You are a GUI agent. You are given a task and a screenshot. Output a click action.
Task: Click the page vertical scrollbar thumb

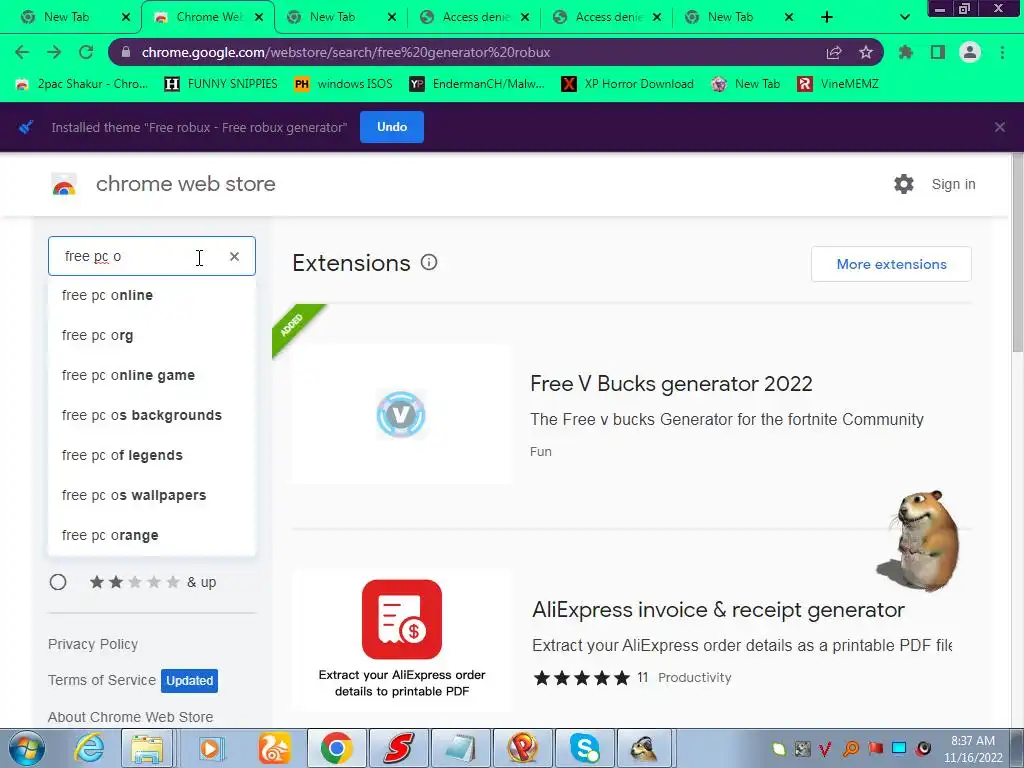(x=1017, y=255)
